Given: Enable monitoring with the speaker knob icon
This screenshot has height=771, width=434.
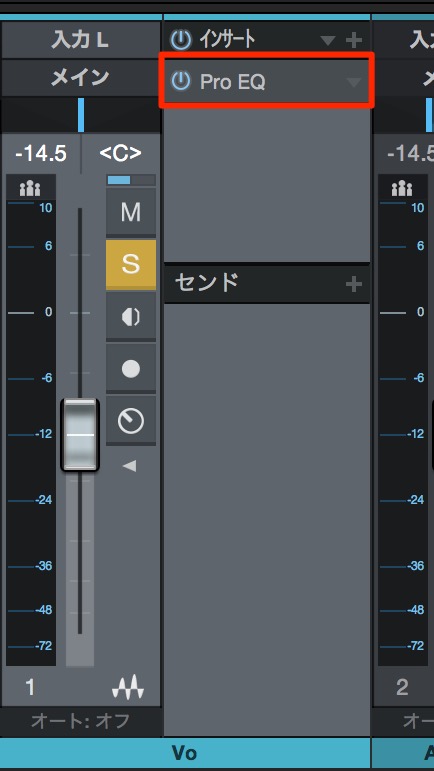Looking at the screenshot, I should [x=131, y=421].
